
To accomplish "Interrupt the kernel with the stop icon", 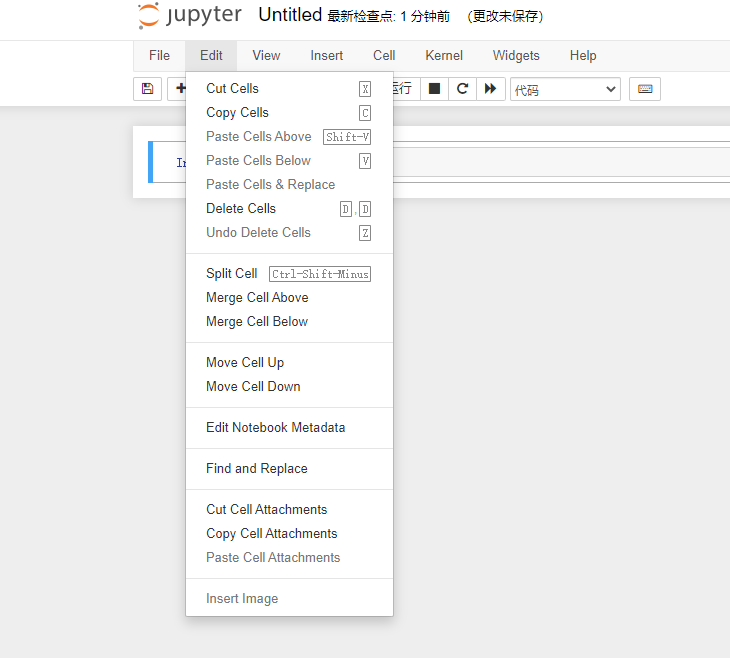I will pos(434,88).
